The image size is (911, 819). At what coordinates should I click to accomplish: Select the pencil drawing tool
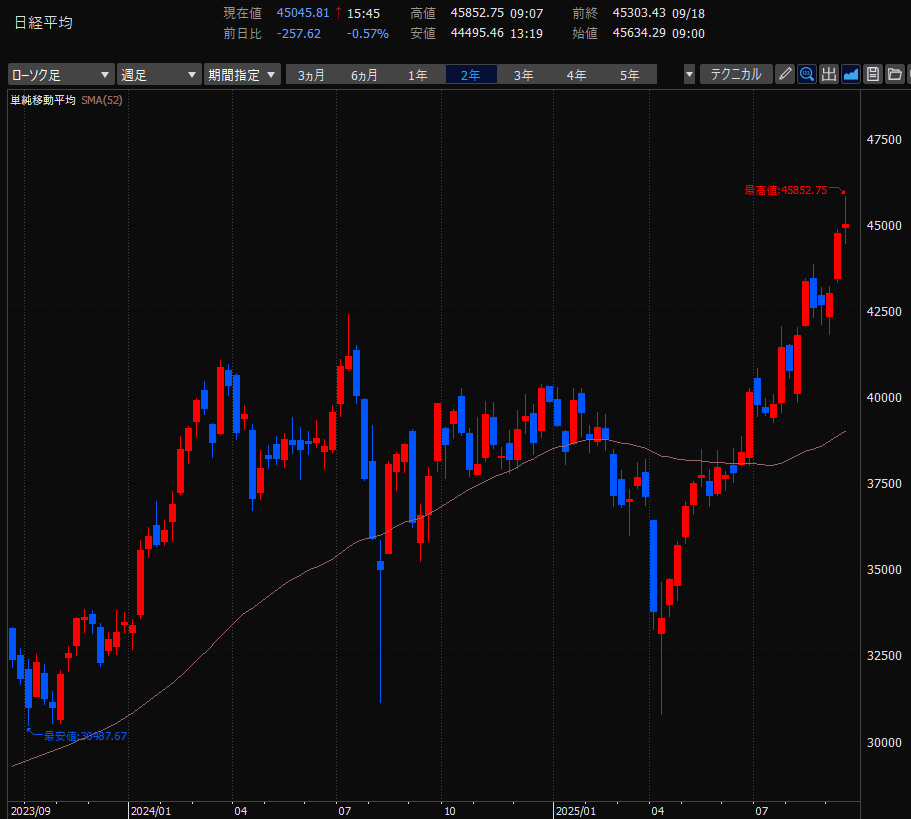coord(785,74)
